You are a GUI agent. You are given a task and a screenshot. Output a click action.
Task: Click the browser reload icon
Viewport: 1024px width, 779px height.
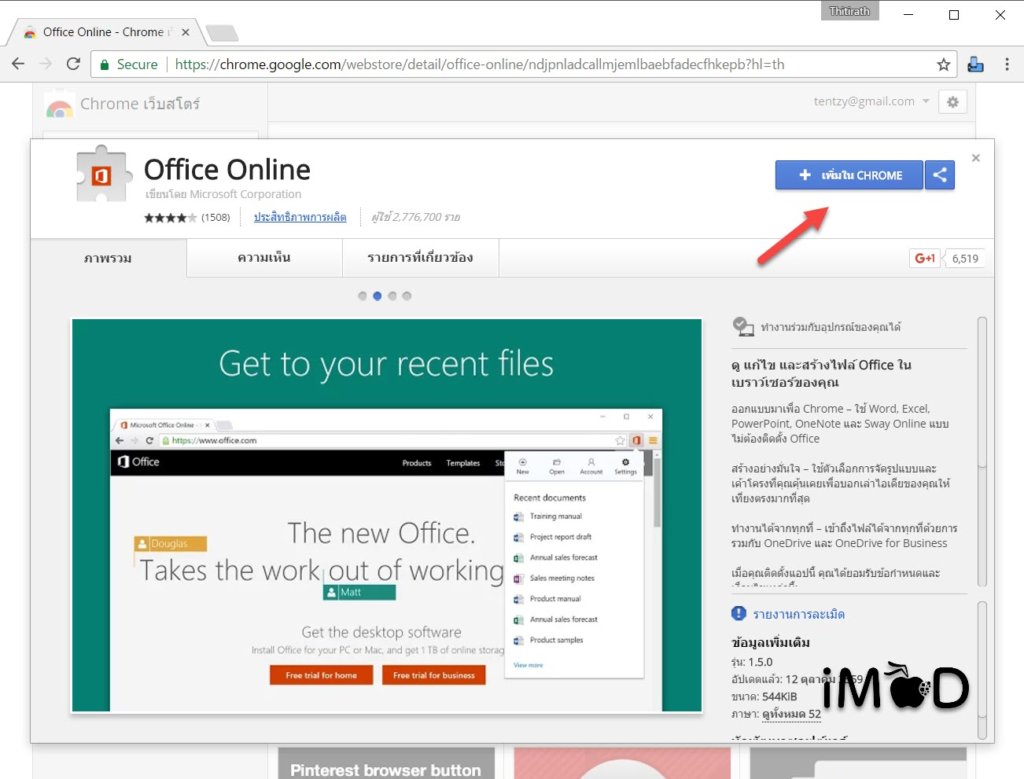[x=73, y=64]
